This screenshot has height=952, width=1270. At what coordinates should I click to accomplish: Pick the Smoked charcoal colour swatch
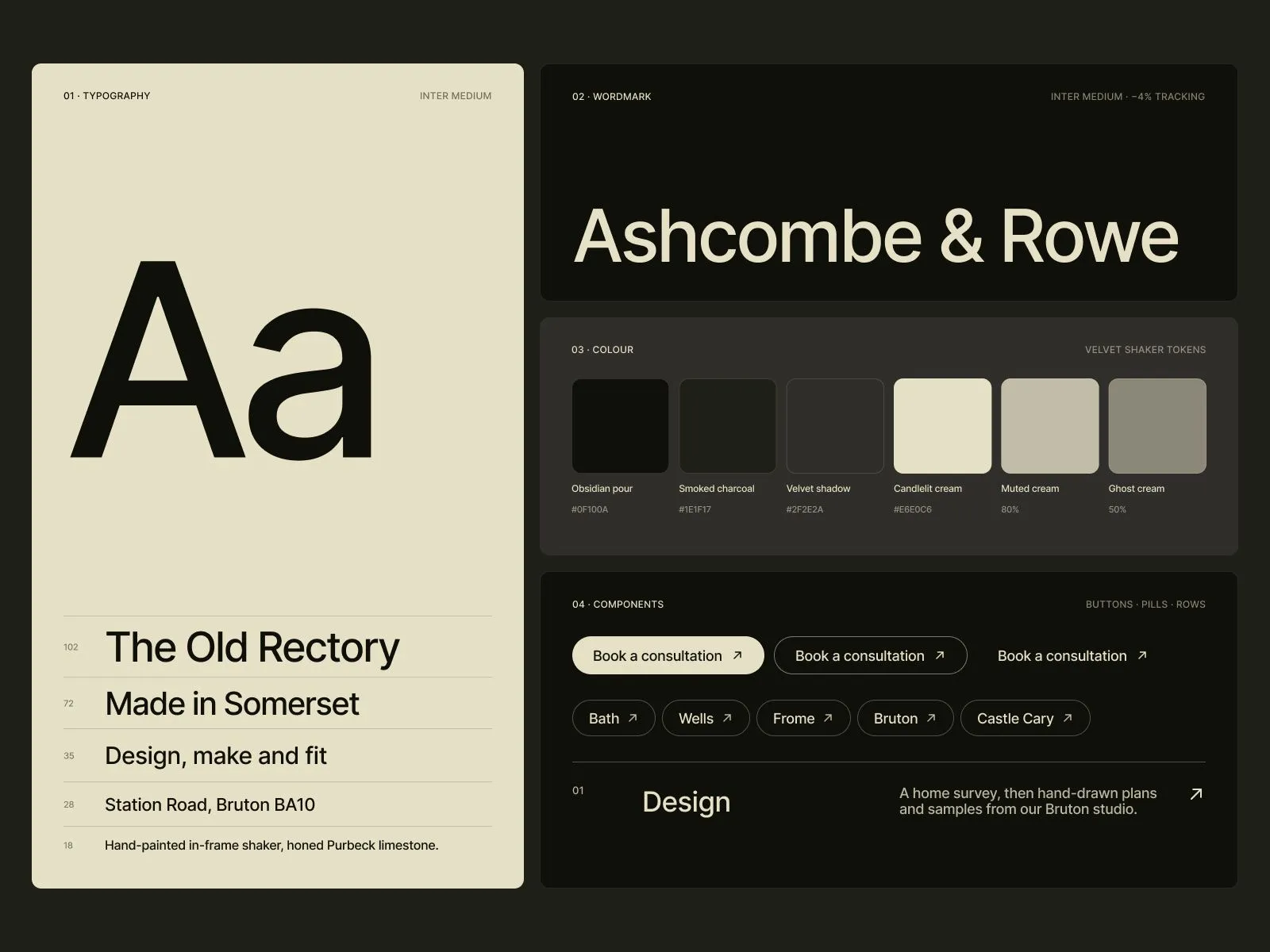[728, 426]
